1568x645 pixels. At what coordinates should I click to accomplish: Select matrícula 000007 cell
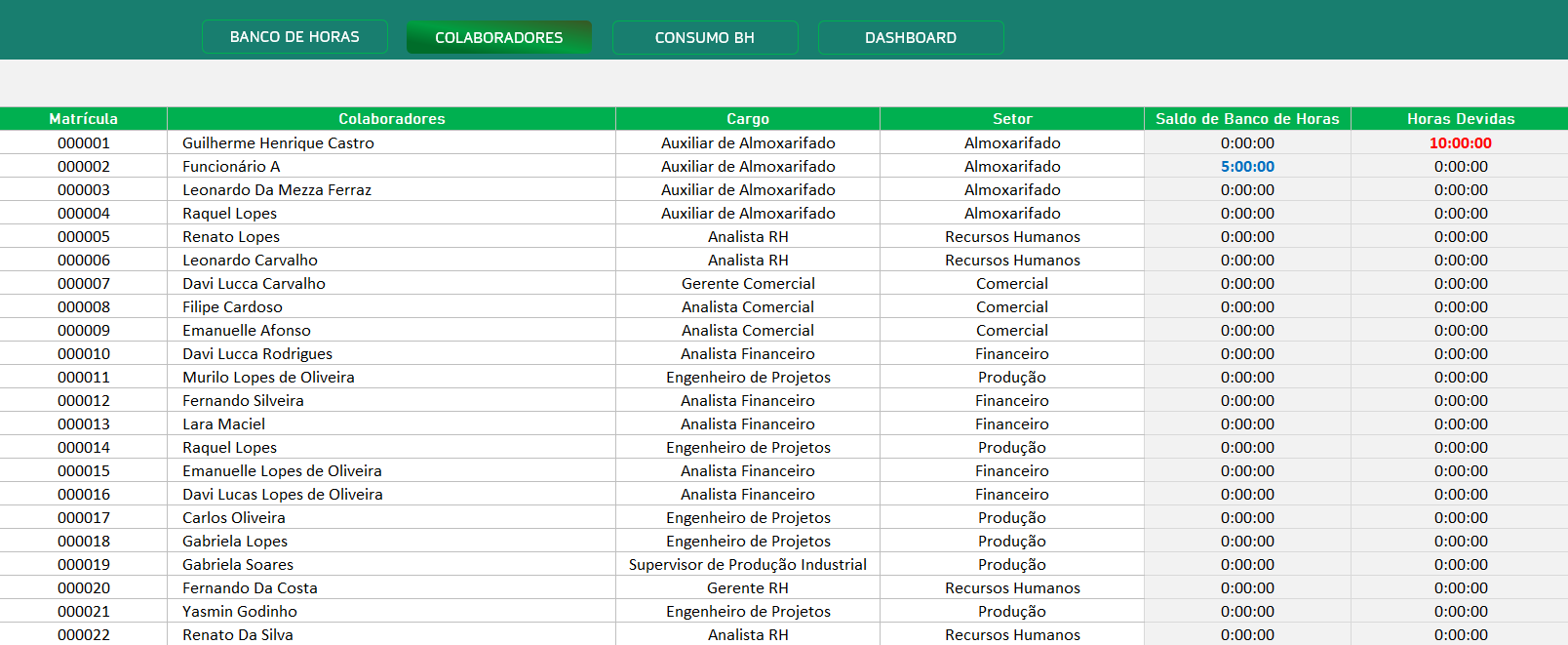point(83,284)
